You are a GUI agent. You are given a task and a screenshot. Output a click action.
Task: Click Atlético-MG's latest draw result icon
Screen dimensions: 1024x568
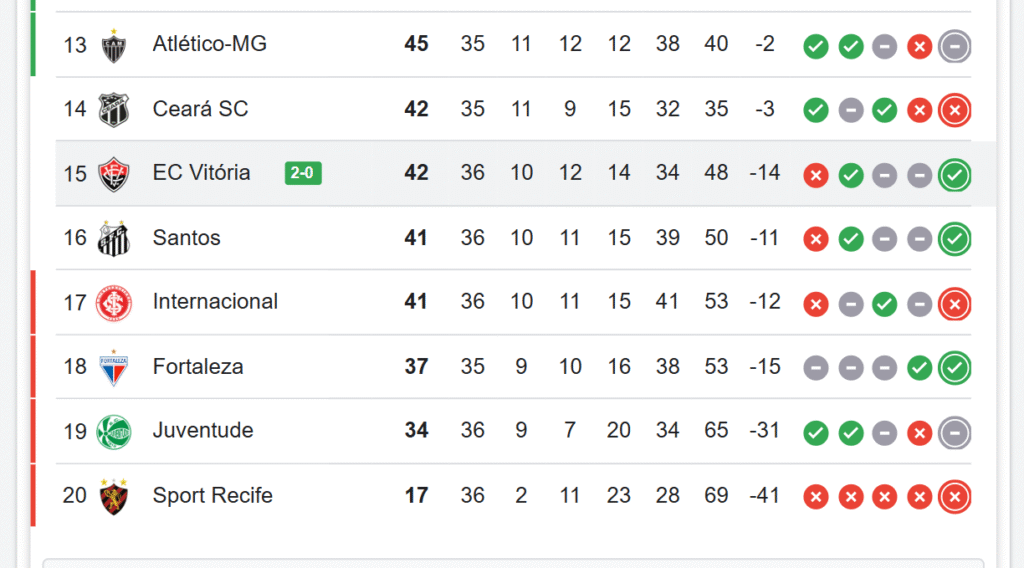click(x=955, y=46)
